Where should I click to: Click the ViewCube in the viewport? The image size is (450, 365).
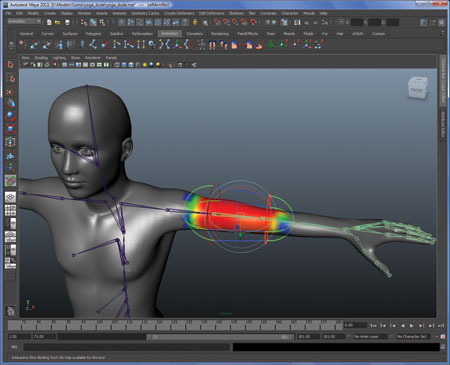point(417,88)
